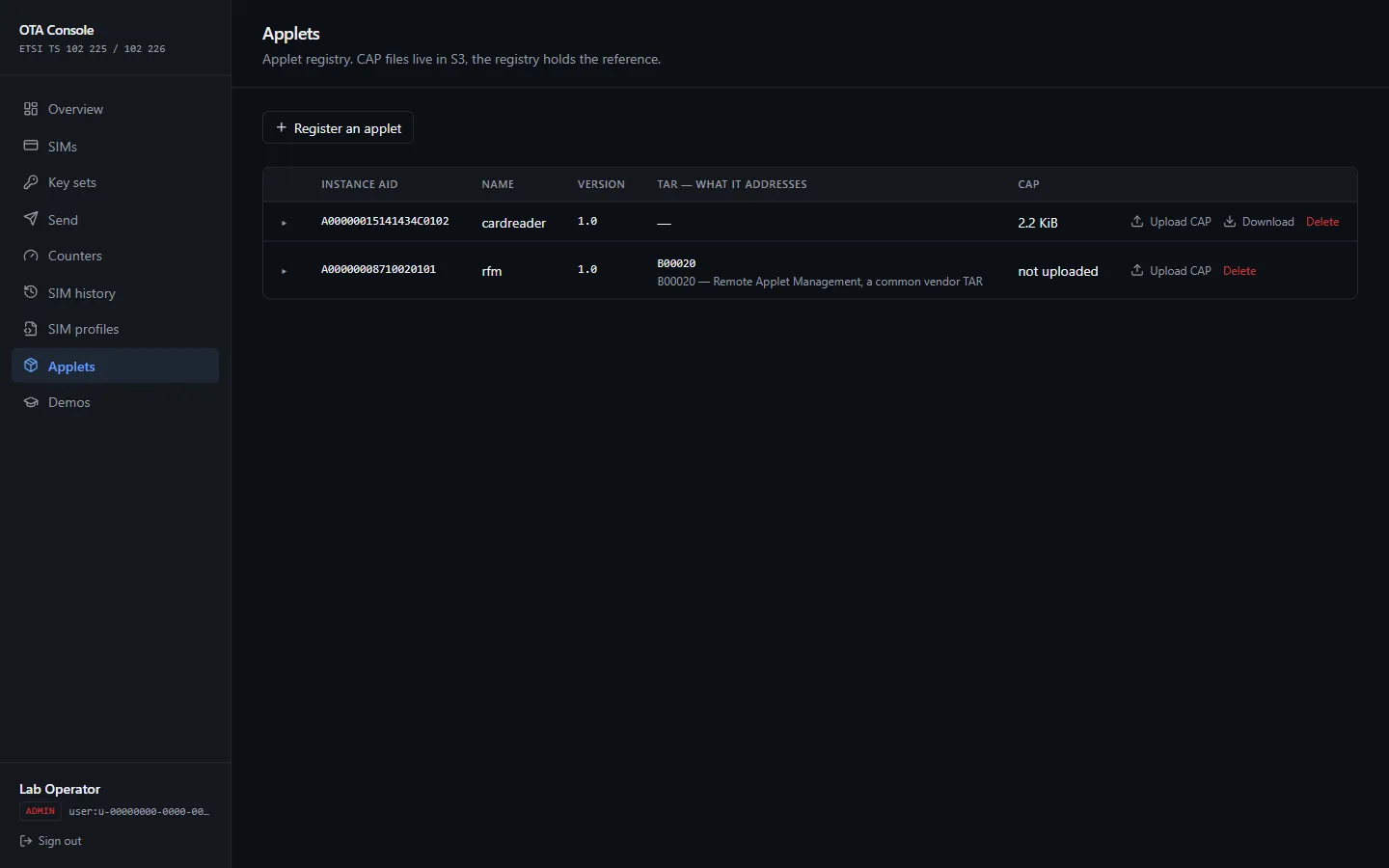Click the SIM history clock icon
This screenshot has width=1389, height=868.
click(x=31, y=292)
